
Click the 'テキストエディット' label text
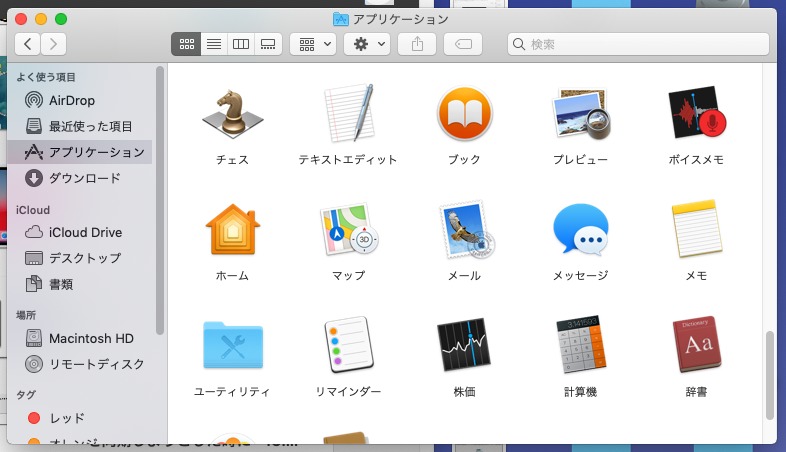click(348, 159)
